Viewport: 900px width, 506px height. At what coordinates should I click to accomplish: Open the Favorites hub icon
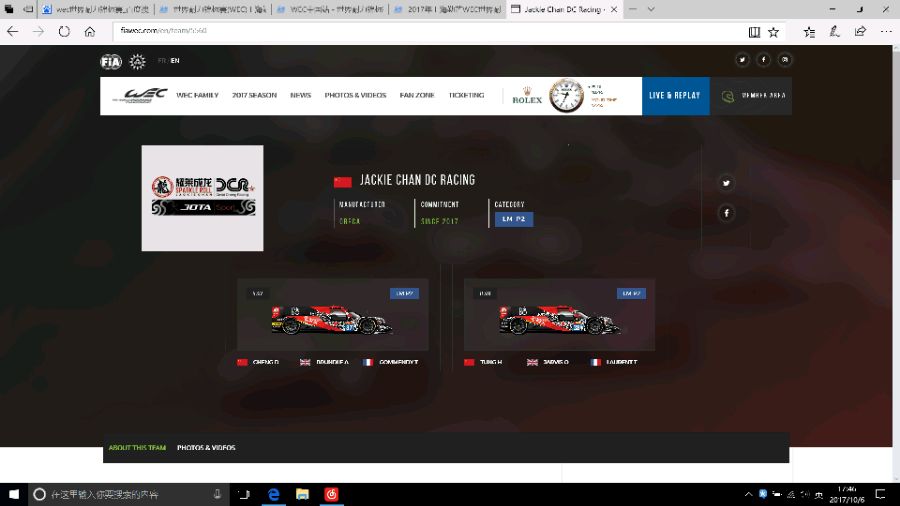tap(809, 32)
